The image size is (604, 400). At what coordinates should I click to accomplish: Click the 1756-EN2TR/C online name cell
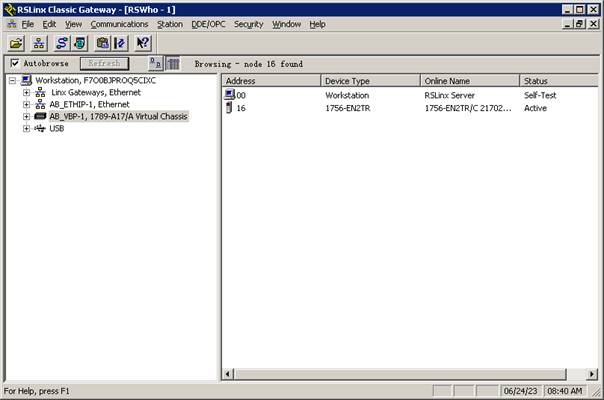468,108
